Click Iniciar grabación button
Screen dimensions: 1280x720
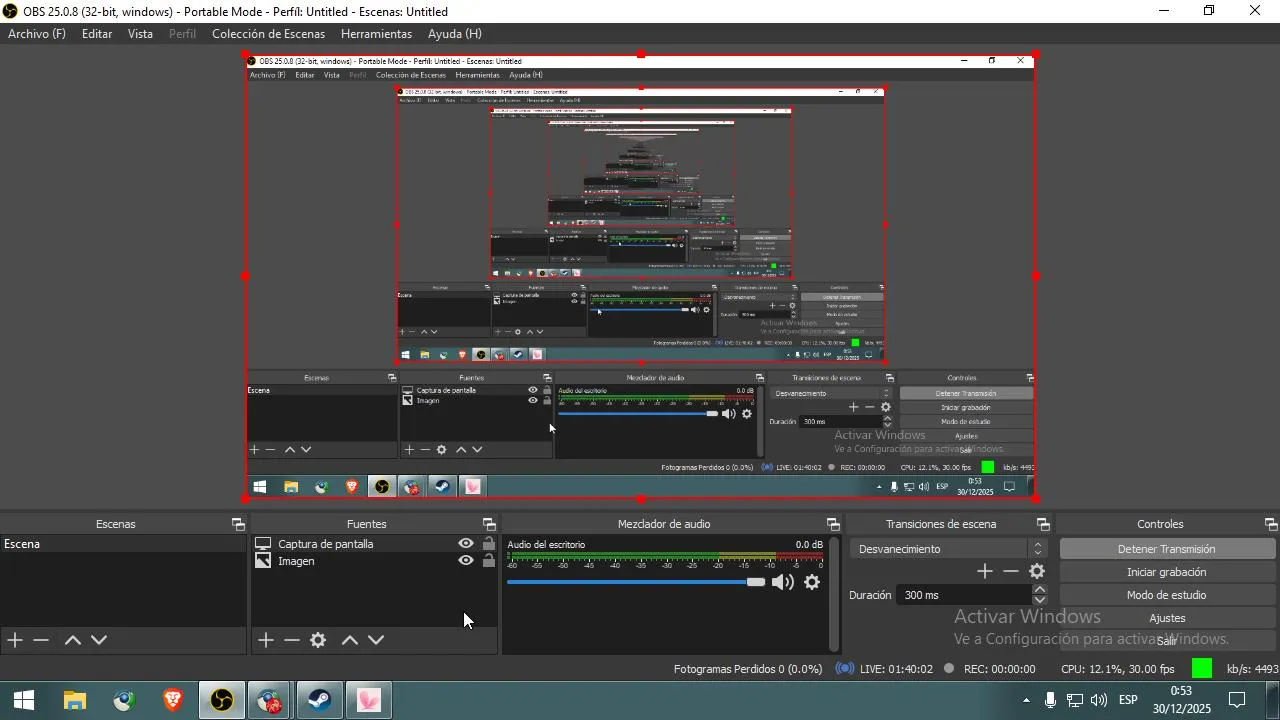[x=1167, y=572]
